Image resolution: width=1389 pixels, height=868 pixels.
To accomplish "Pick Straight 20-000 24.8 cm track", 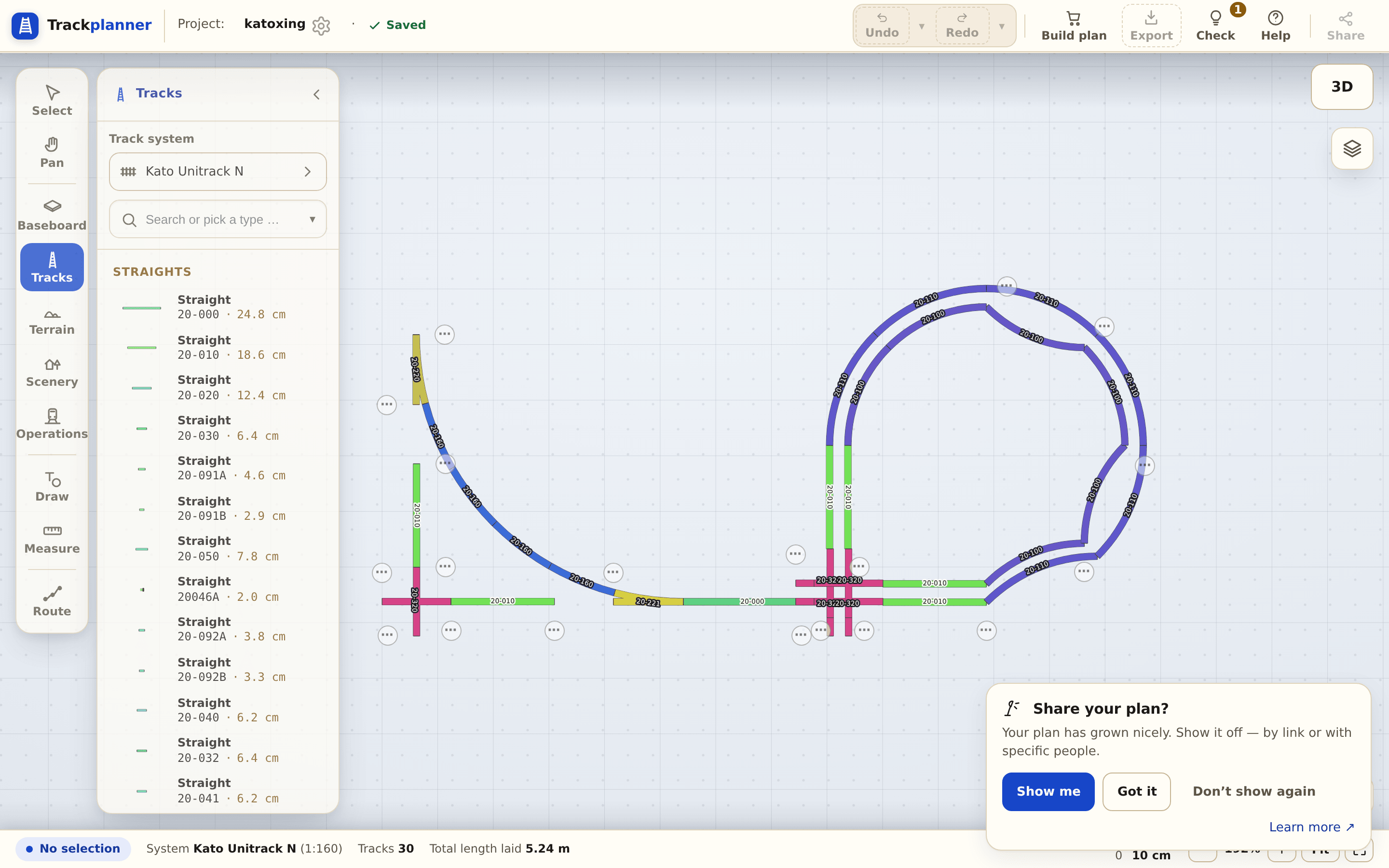I will click(218, 307).
